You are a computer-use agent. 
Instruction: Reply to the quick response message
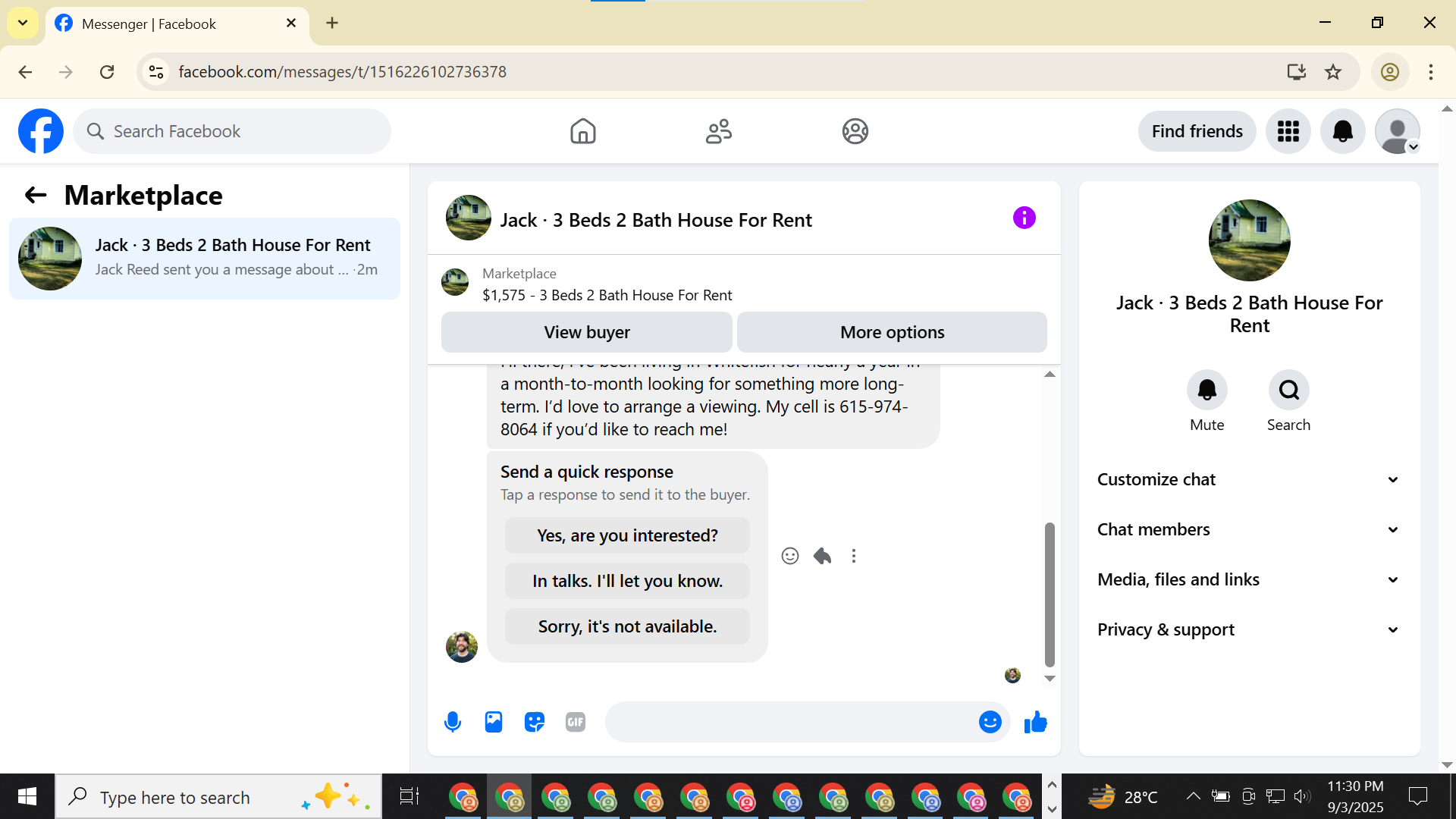(822, 556)
